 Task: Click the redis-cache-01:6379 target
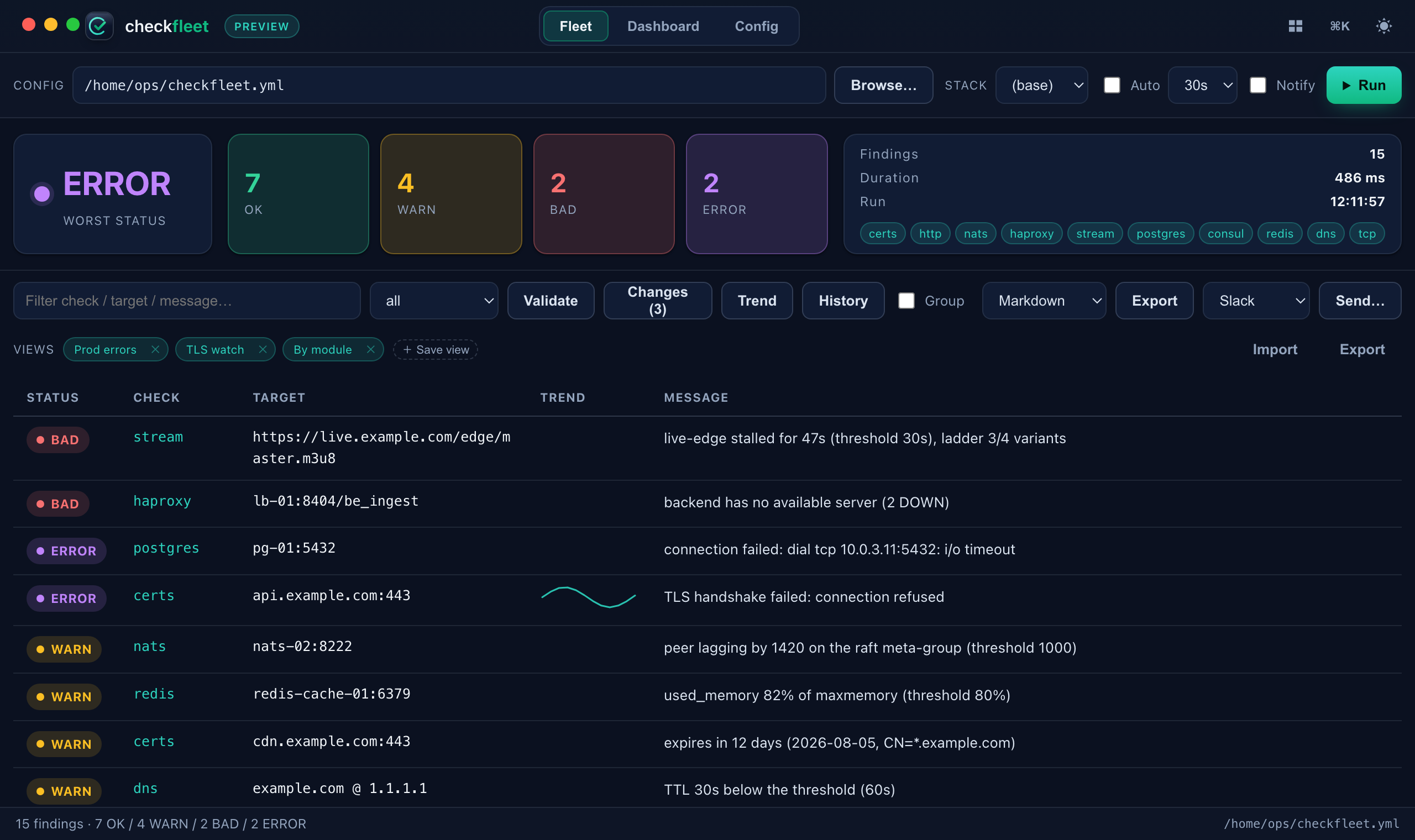pyautogui.click(x=331, y=694)
